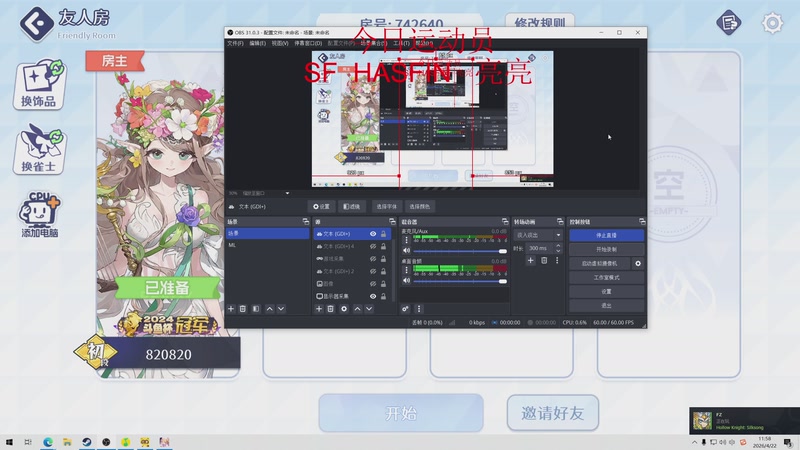Pop out the scene transitions dock
The image size is (800, 450).
click(x=560, y=221)
